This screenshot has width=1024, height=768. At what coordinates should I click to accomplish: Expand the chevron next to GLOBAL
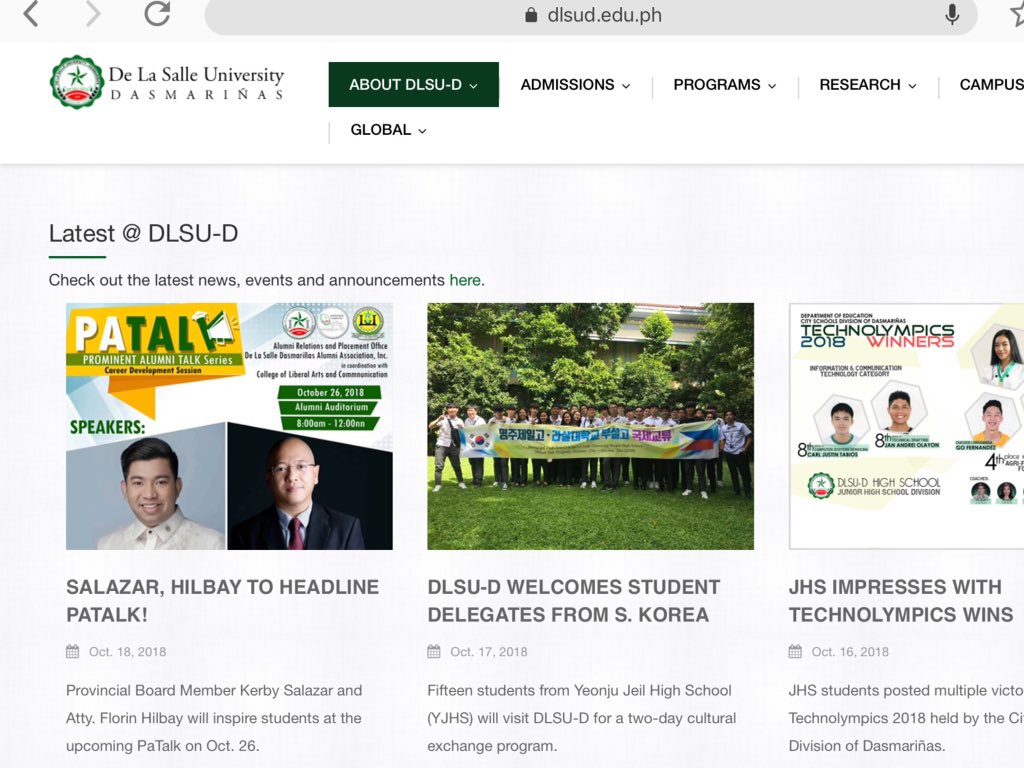click(x=422, y=131)
